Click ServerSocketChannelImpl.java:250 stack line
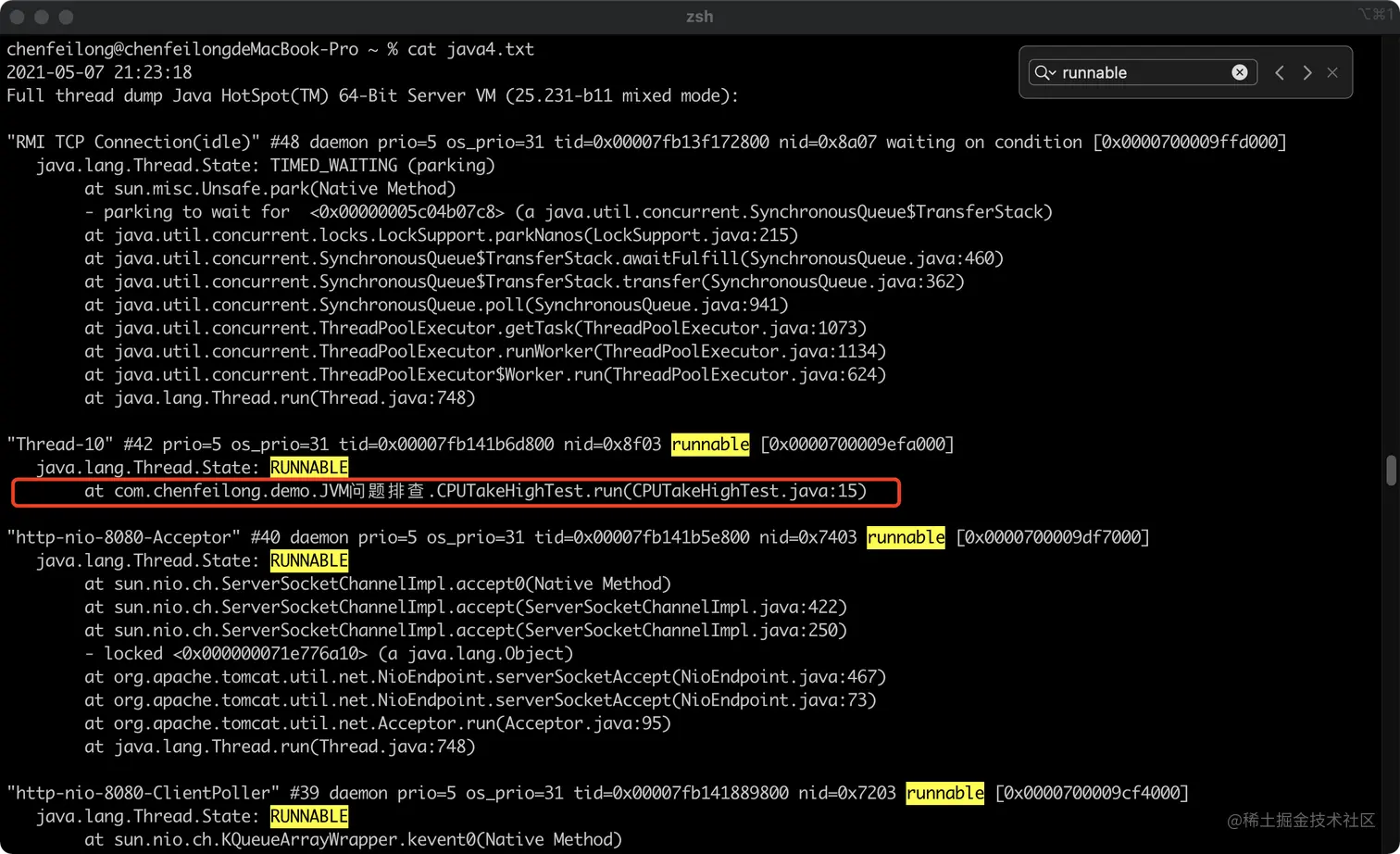This screenshot has width=1400, height=854. coord(466,630)
